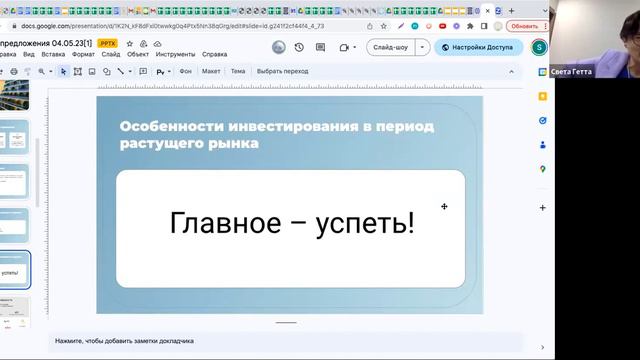This screenshot has height=360, width=640.
Task: Click collaborator avatar in header
Action: click(279, 47)
